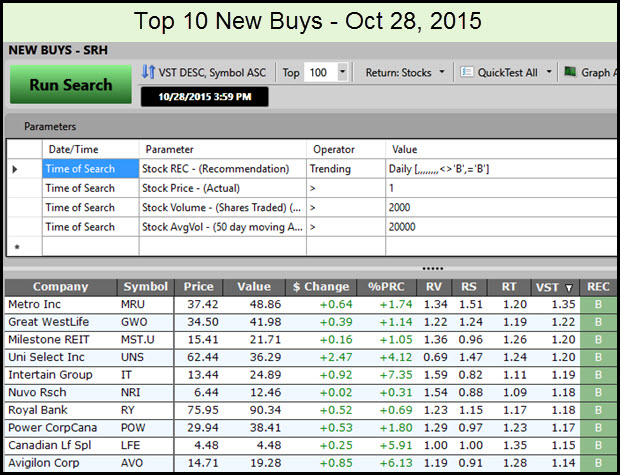Sort by RV column header
This screenshot has width=620, height=475.
point(434,287)
